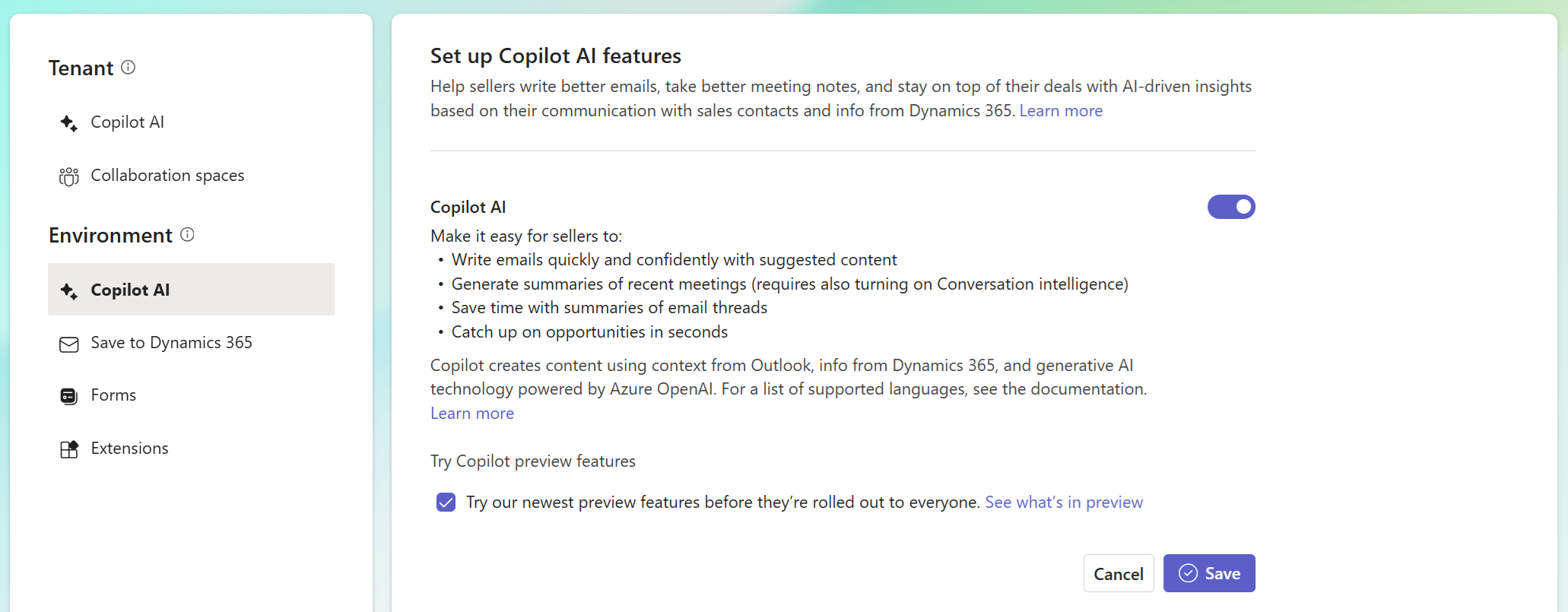
Task: Uncheck the preview features checkbox
Action: 446,503
